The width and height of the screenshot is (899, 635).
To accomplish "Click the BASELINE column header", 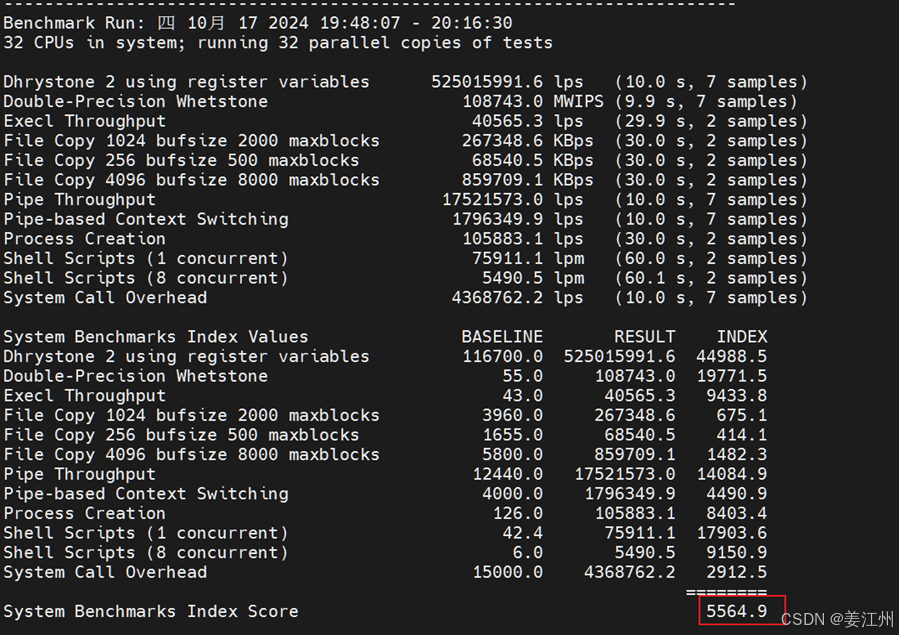I will coord(502,336).
